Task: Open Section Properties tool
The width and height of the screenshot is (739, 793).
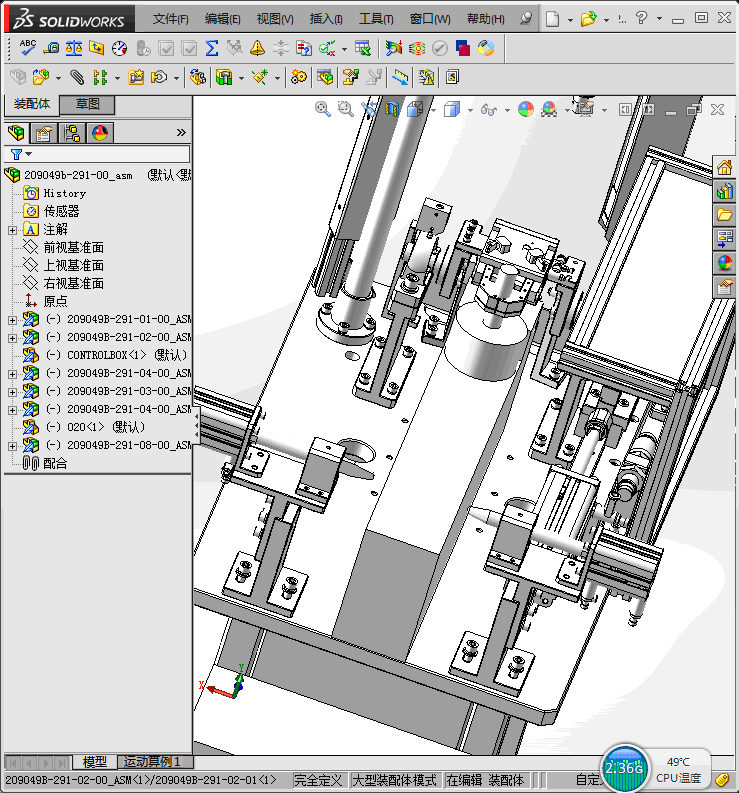Action: [96, 48]
